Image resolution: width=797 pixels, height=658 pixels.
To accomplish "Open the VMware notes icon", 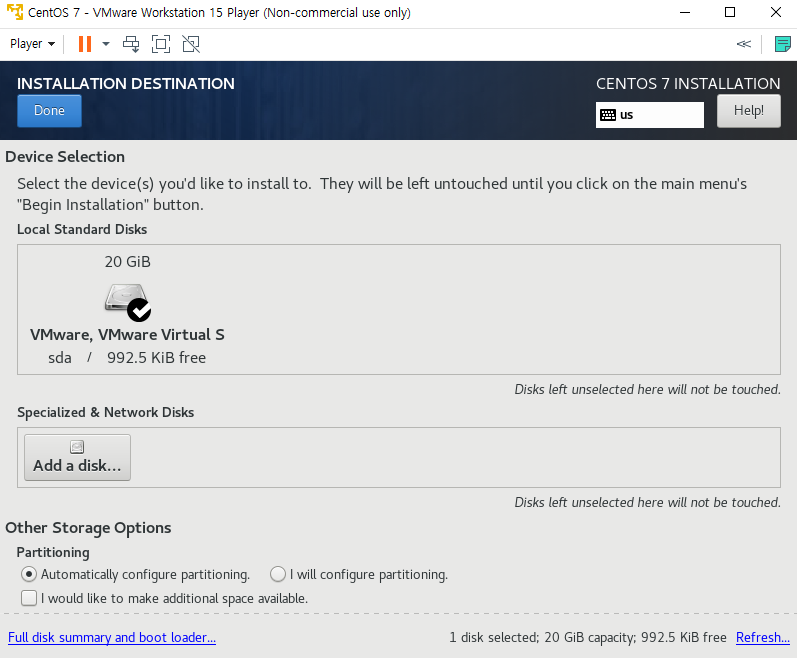I will click(x=783, y=44).
